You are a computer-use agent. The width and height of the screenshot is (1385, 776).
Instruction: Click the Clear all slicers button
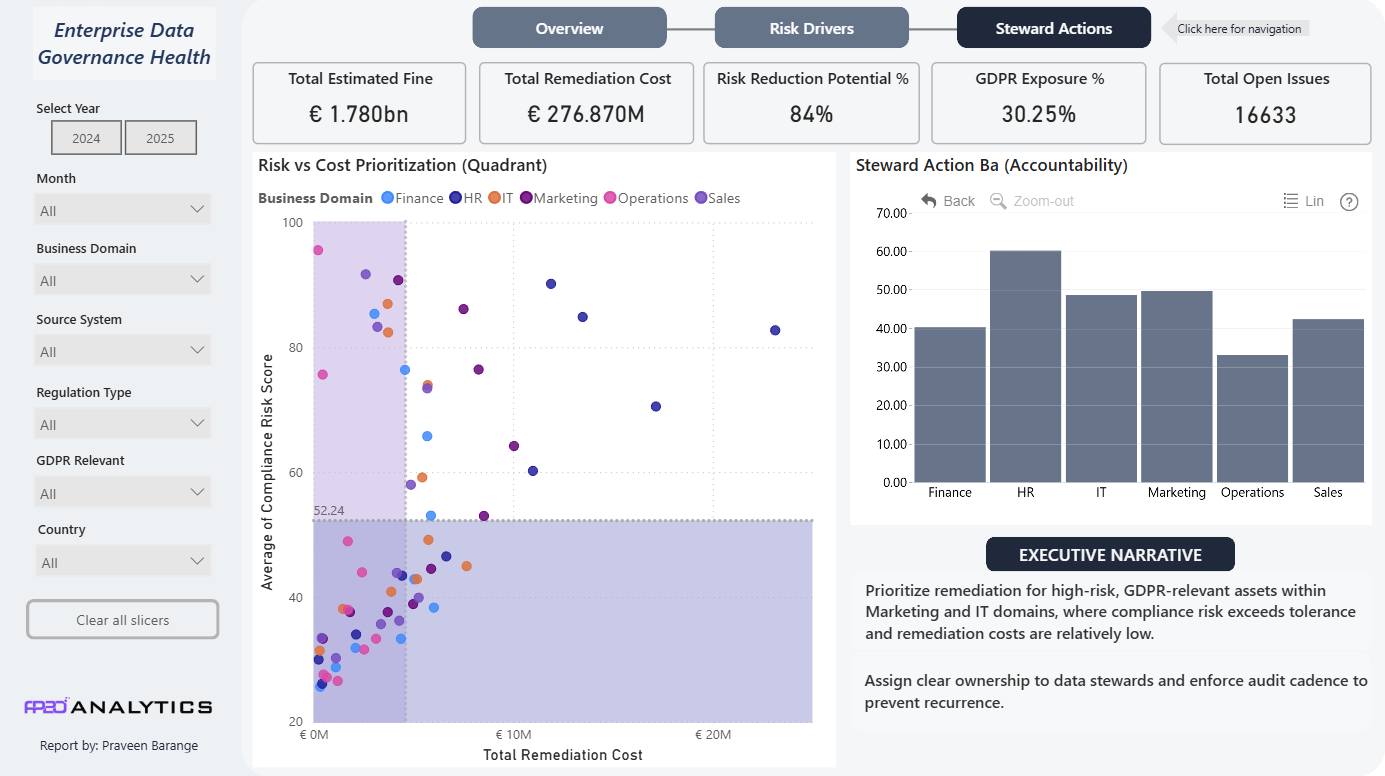123,619
